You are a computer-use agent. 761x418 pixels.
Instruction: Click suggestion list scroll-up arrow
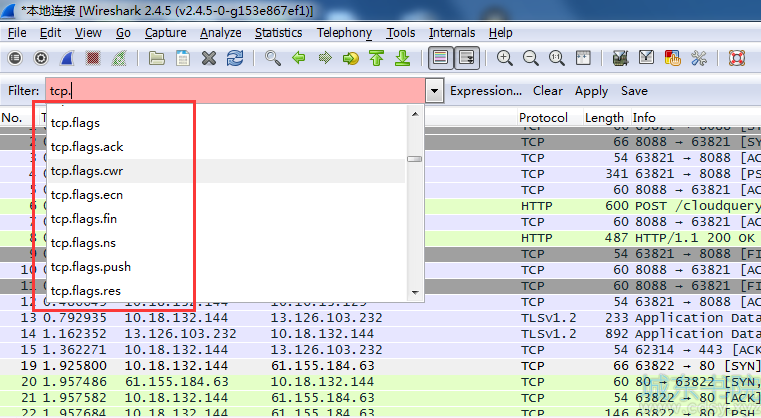[414, 114]
